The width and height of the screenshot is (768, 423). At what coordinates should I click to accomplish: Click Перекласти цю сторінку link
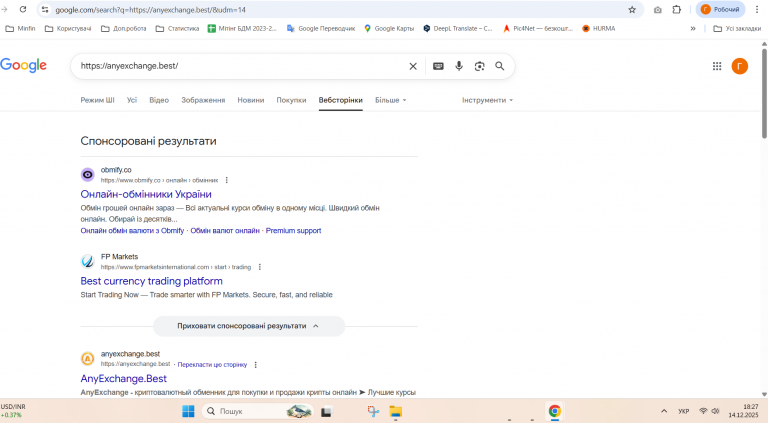click(212, 365)
